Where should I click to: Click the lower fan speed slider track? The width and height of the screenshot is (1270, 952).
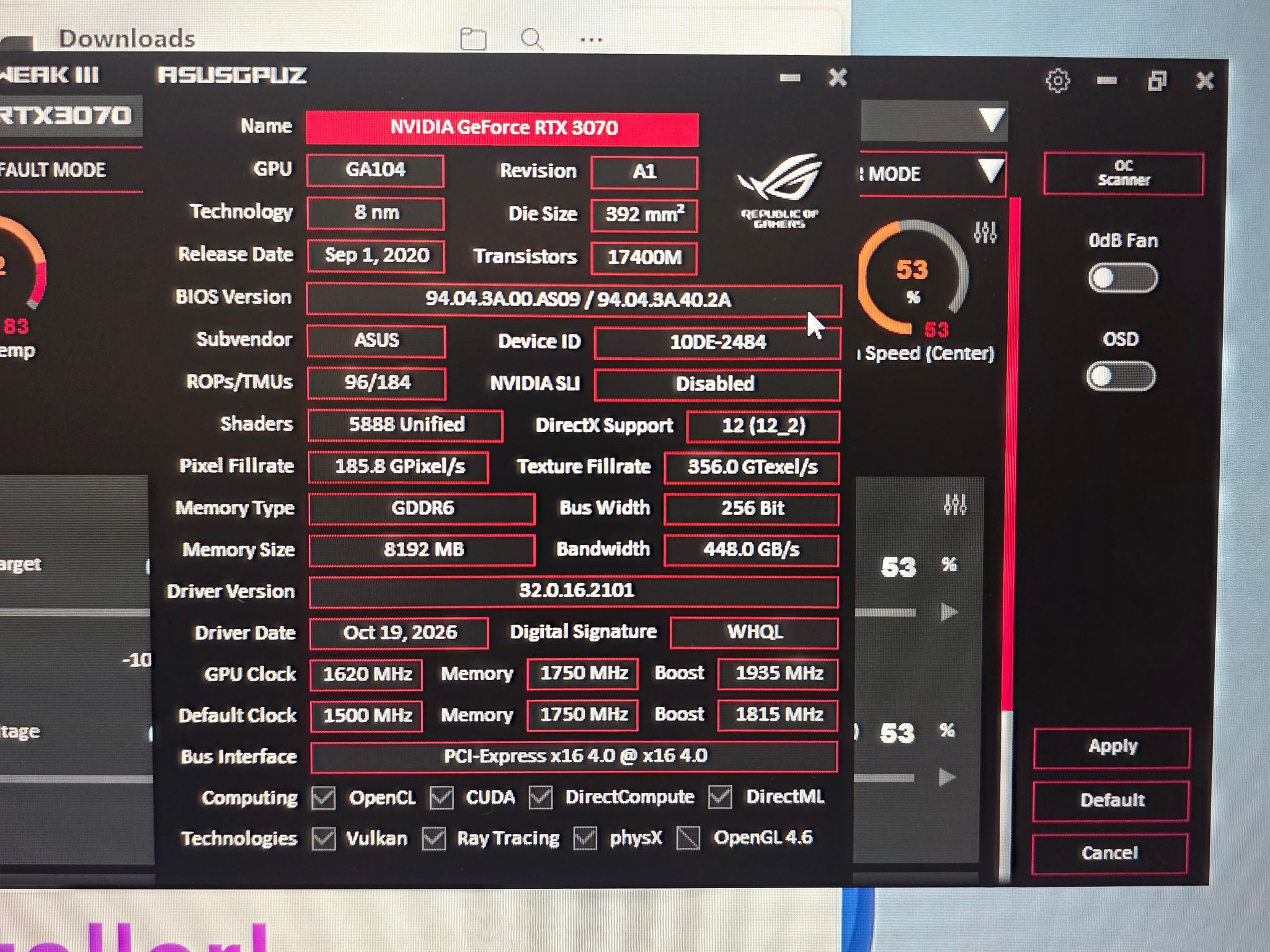[x=884, y=777]
